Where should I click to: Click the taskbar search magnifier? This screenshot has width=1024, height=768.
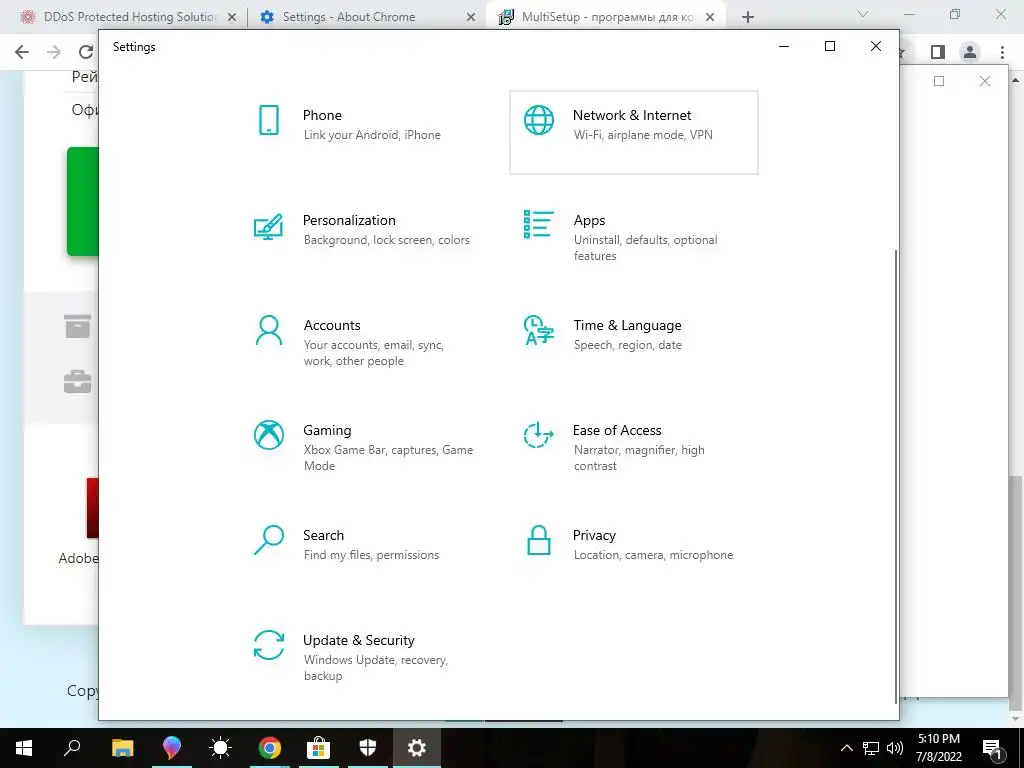72,748
